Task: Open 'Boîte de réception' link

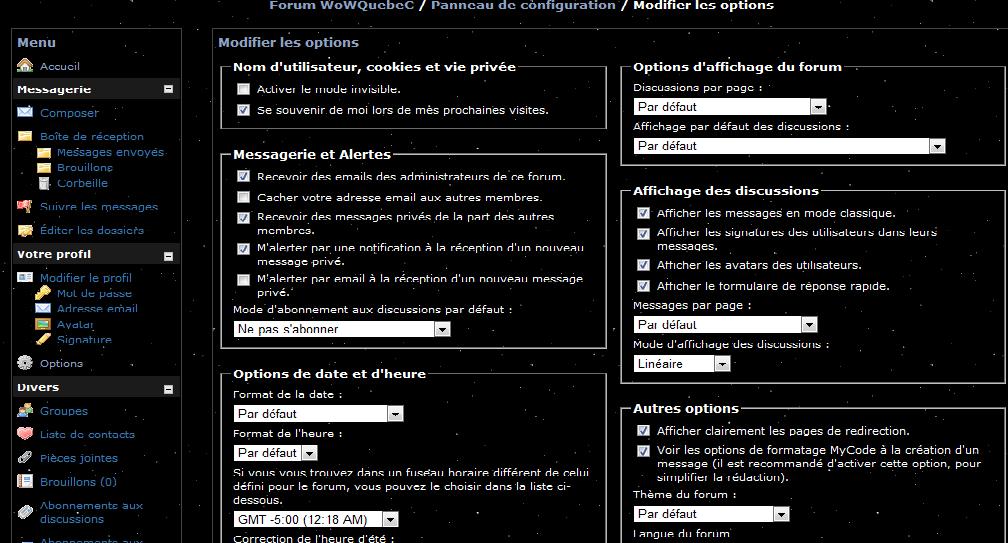Action: point(92,136)
